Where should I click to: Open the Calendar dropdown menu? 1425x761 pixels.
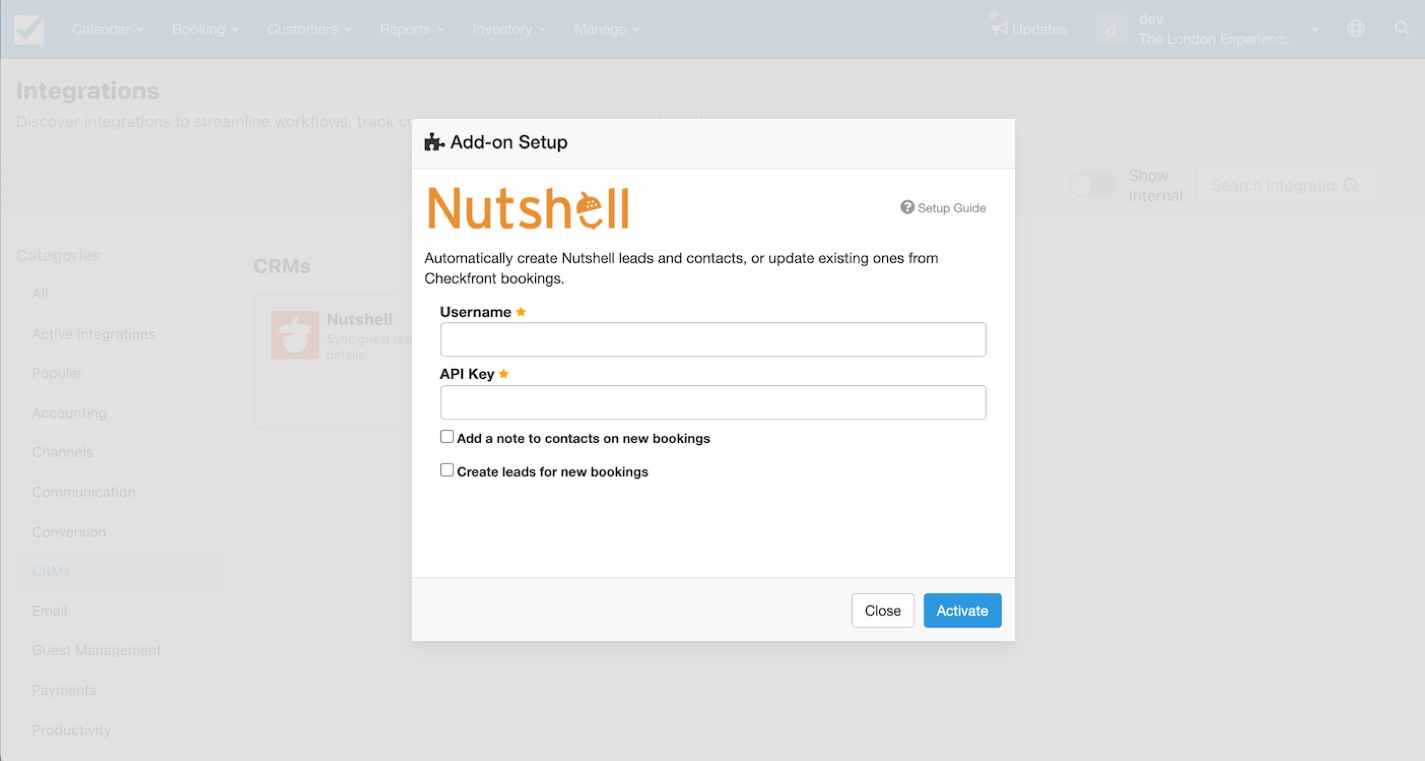coord(107,29)
